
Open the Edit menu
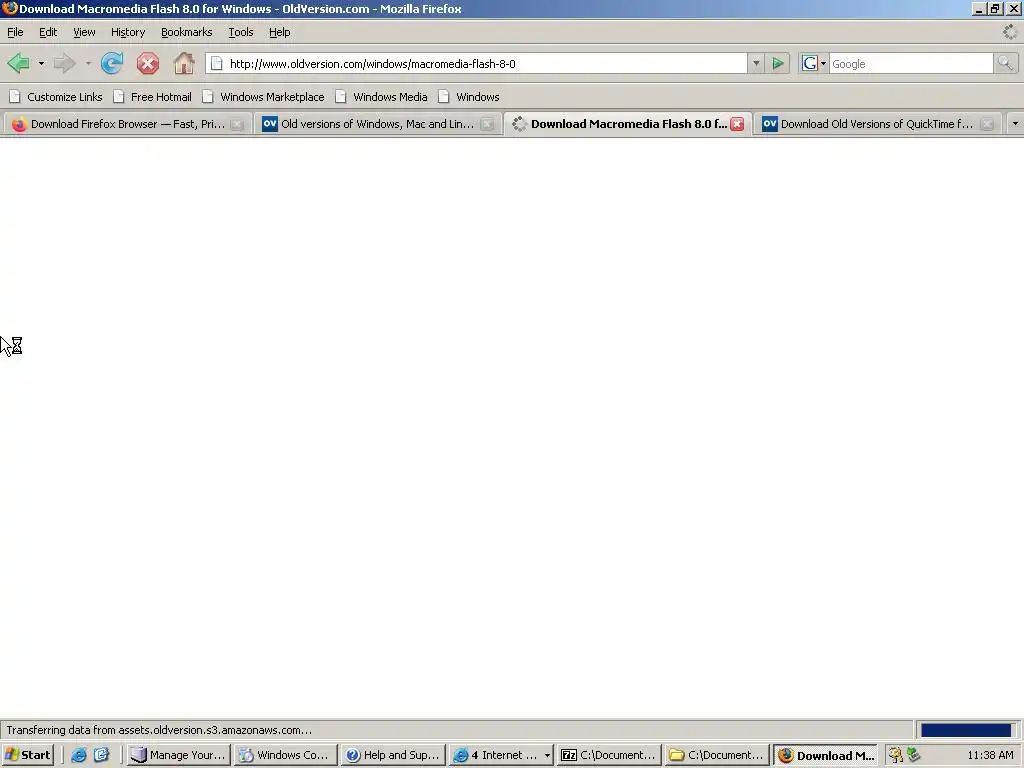point(48,32)
